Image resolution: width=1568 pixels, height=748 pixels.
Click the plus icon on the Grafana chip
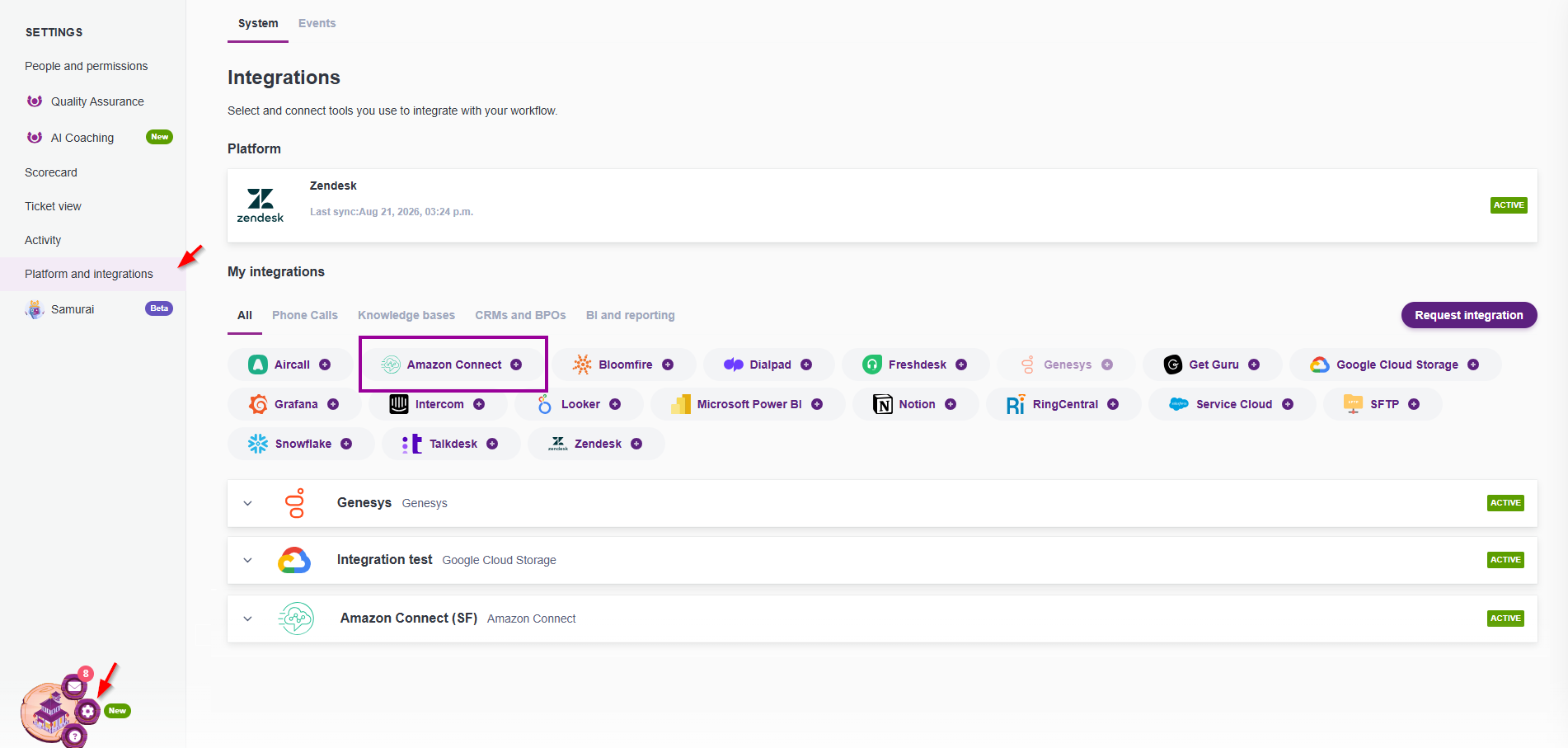[333, 404]
